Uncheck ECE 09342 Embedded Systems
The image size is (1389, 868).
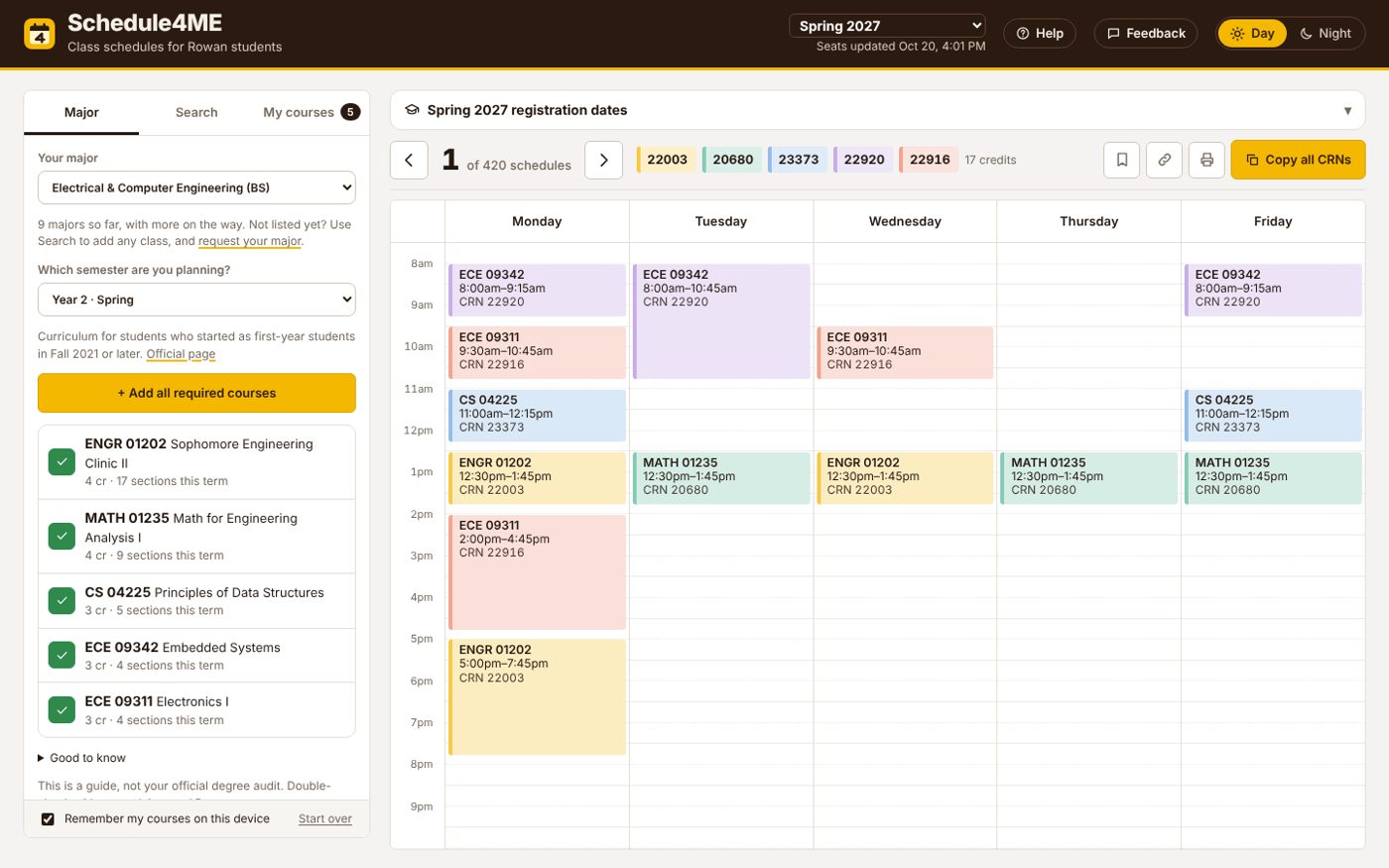pyautogui.click(x=62, y=656)
